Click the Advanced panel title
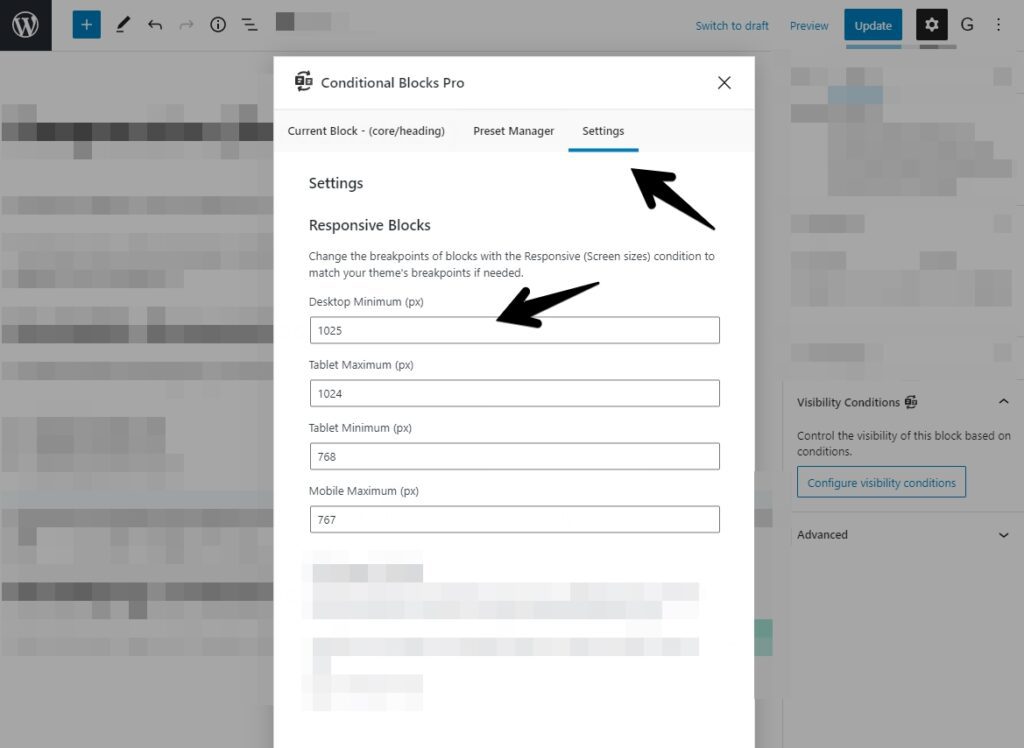Viewport: 1024px width, 748px height. click(822, 534)
